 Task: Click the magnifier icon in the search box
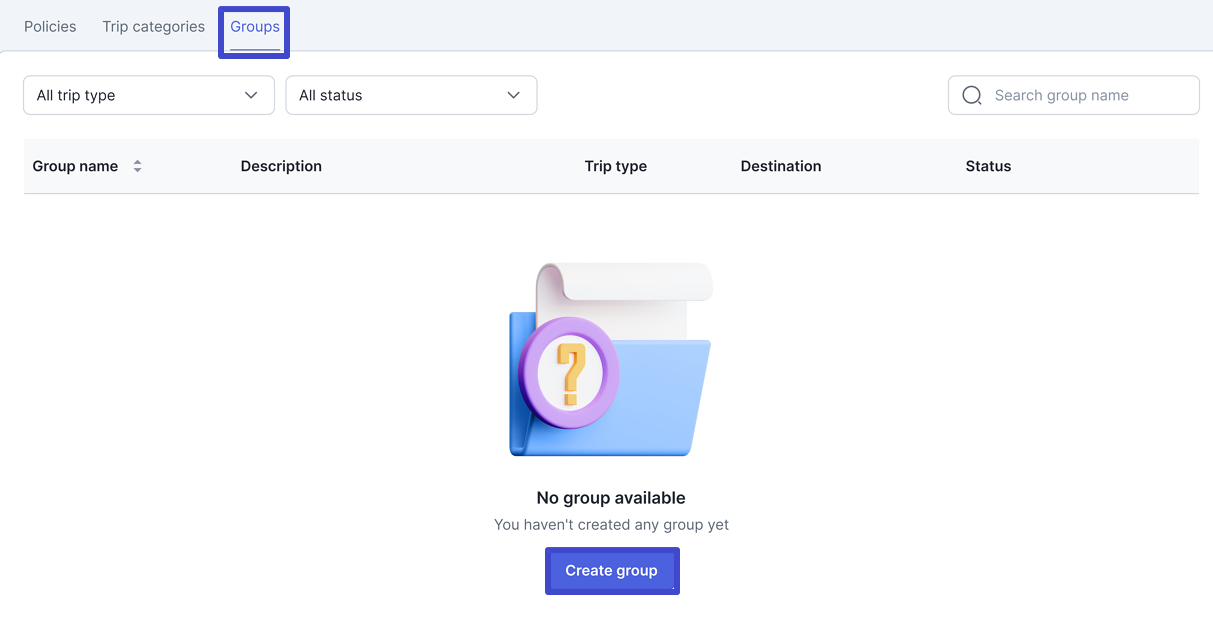point(971,96)
